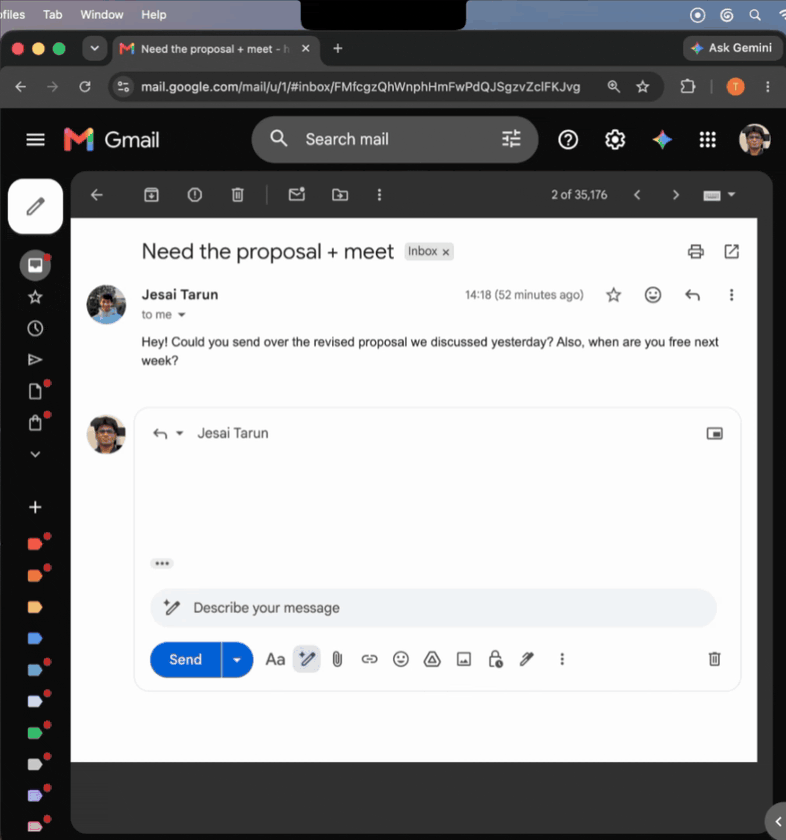This screenshot has height=840, width=786.
Task: Delete this conversation with trash icon
Action: tap(238, 195)
